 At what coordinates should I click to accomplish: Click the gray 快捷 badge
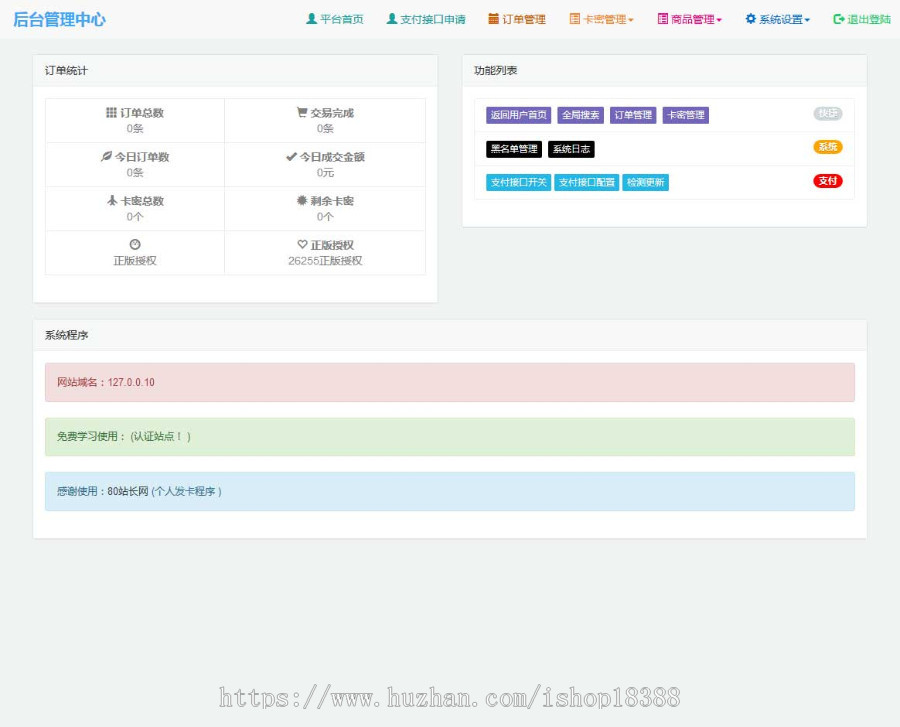828,114
